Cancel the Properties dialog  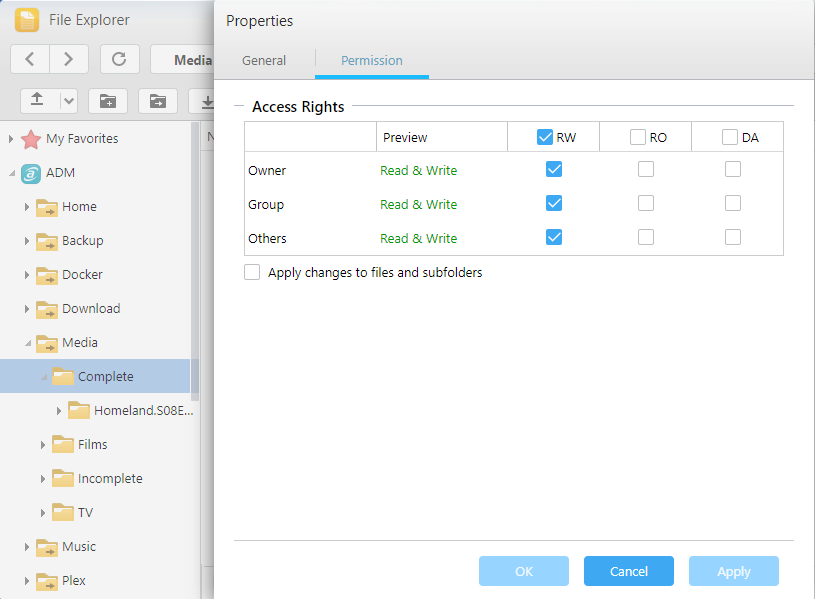[x=629, y=571]
